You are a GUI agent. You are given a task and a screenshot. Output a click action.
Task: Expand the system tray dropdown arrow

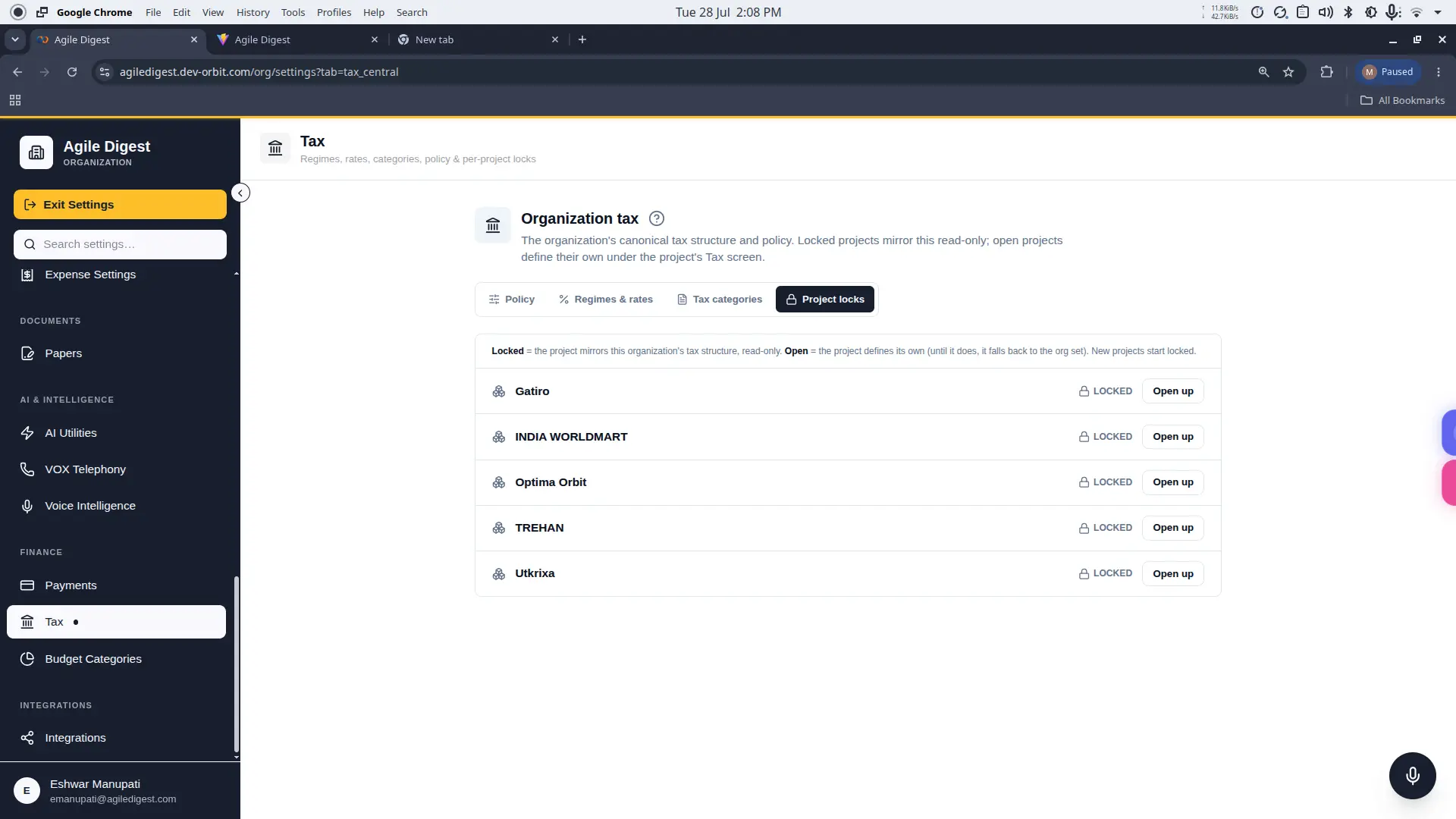(1438, 12)
